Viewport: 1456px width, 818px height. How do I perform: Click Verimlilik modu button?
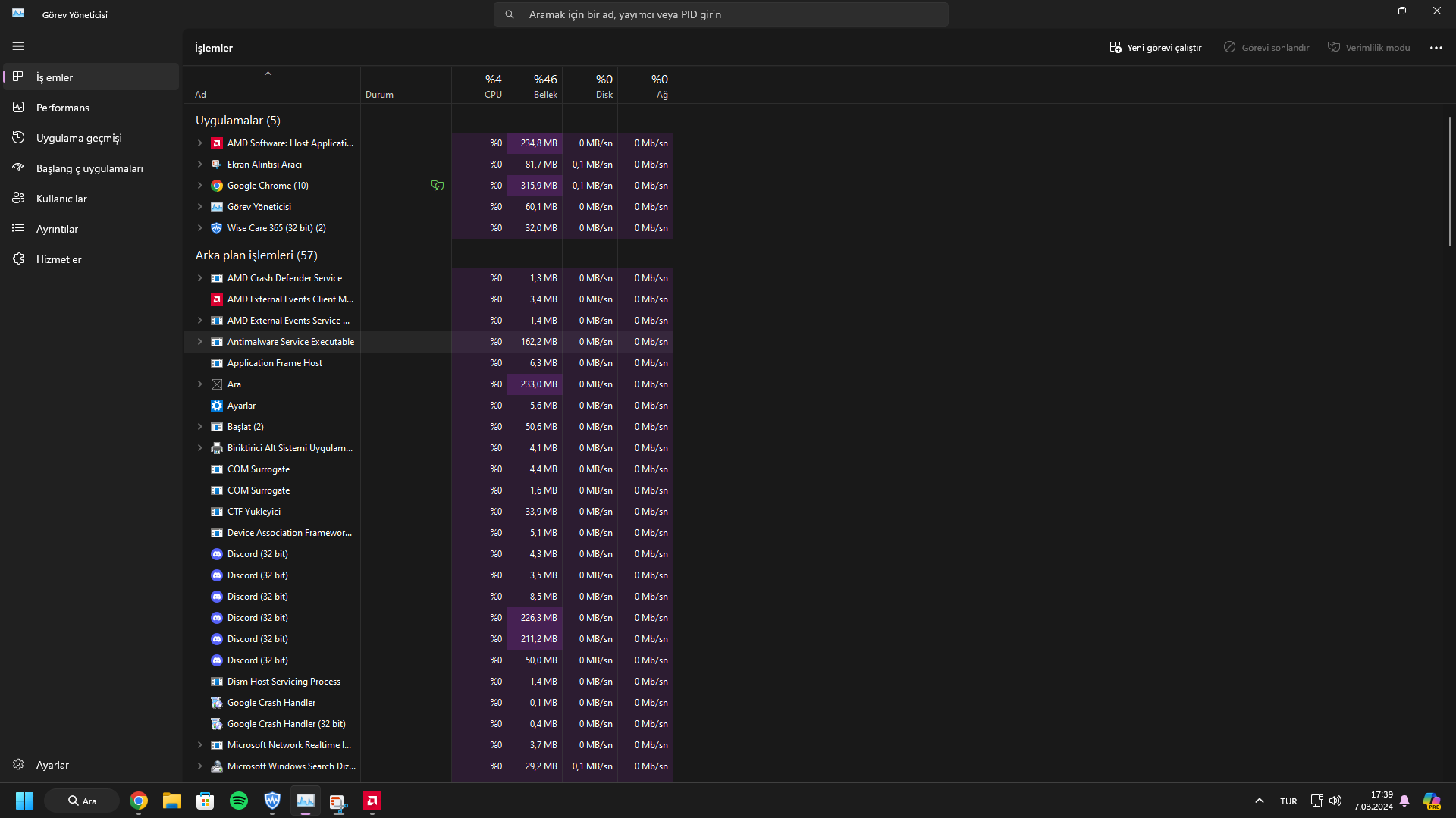click(x=1369, y=48)
